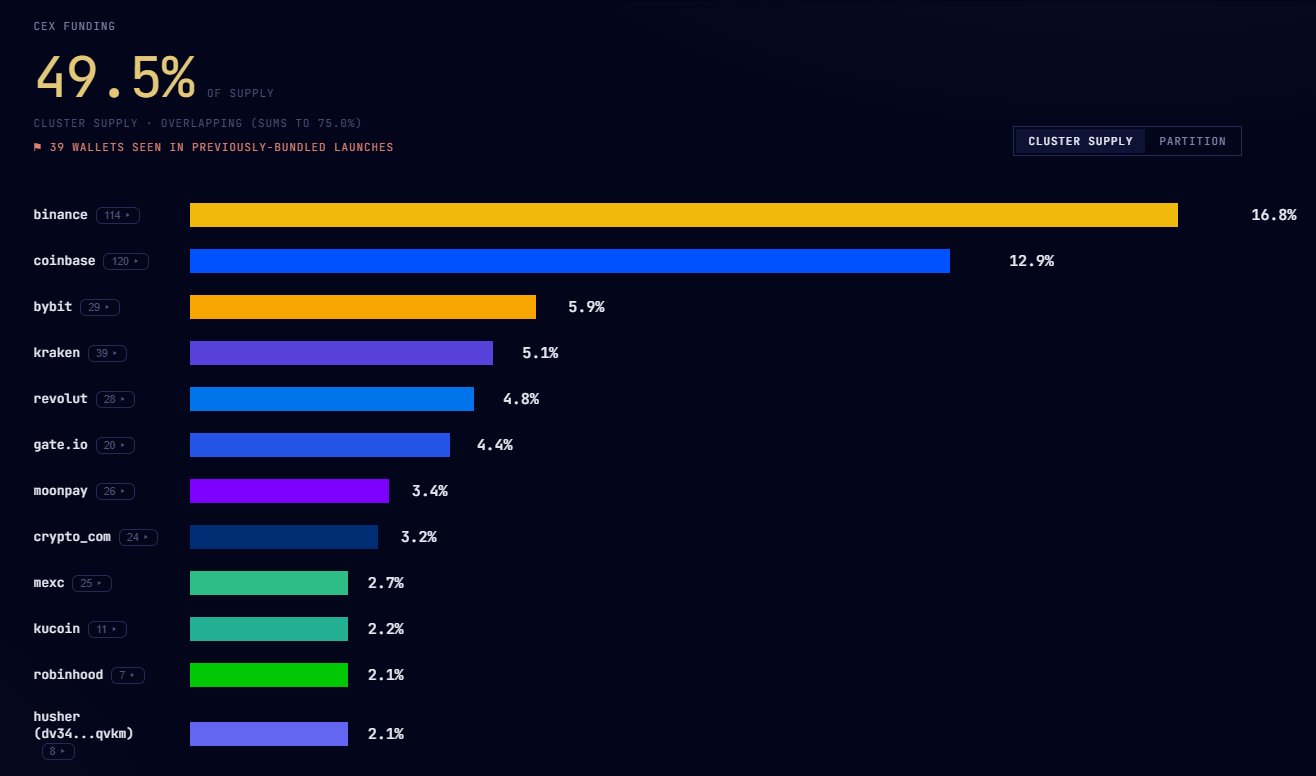Expand the husher 8 wallets pill
This screenshot has width=1316, height=776.
(58, 751)
